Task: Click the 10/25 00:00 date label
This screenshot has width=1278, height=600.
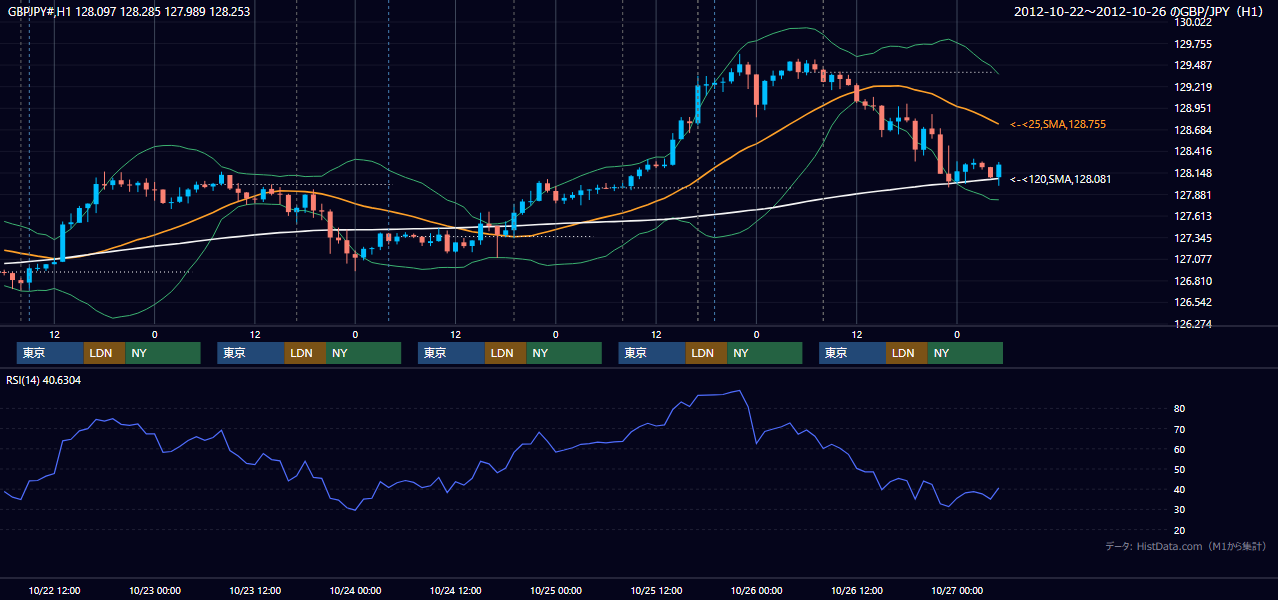Action: click(556, 590)
